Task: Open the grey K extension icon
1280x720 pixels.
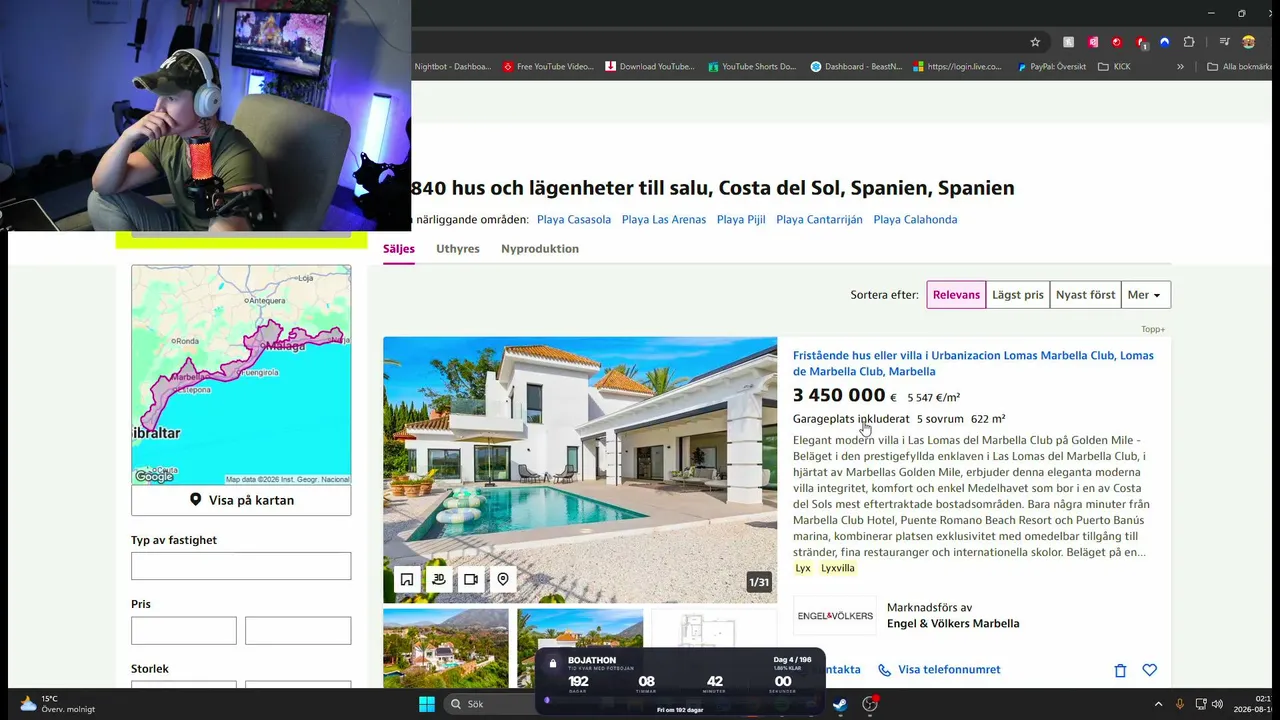Action: [1069, 42]
